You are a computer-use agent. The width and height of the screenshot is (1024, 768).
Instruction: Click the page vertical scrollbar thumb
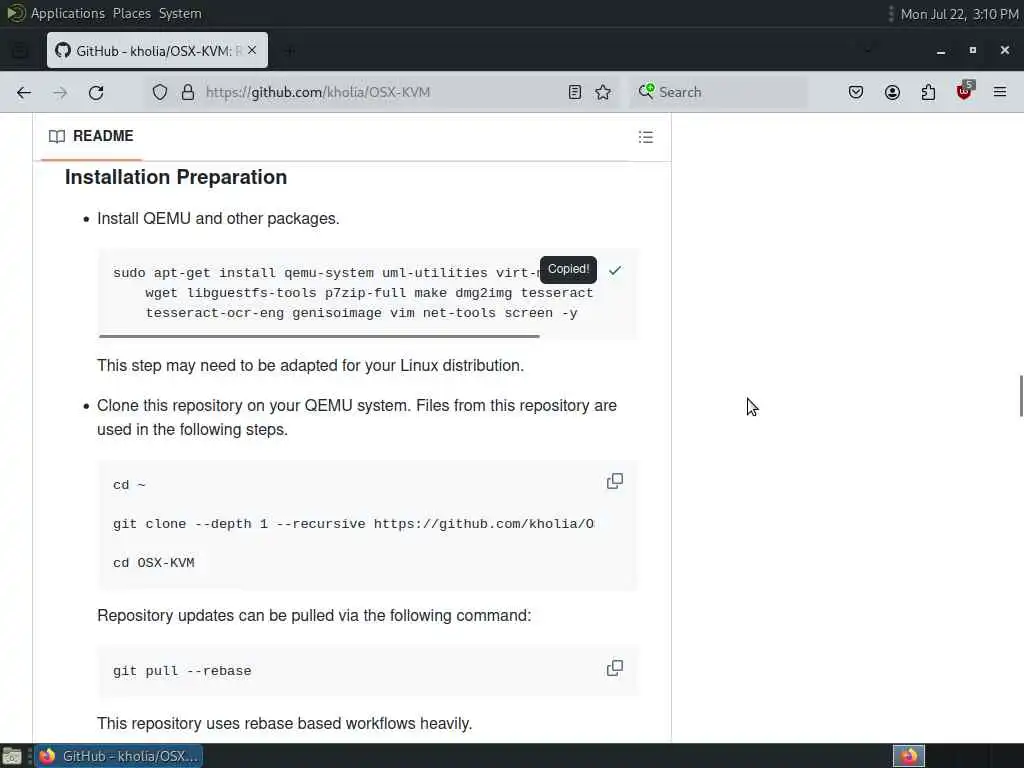1020,395
